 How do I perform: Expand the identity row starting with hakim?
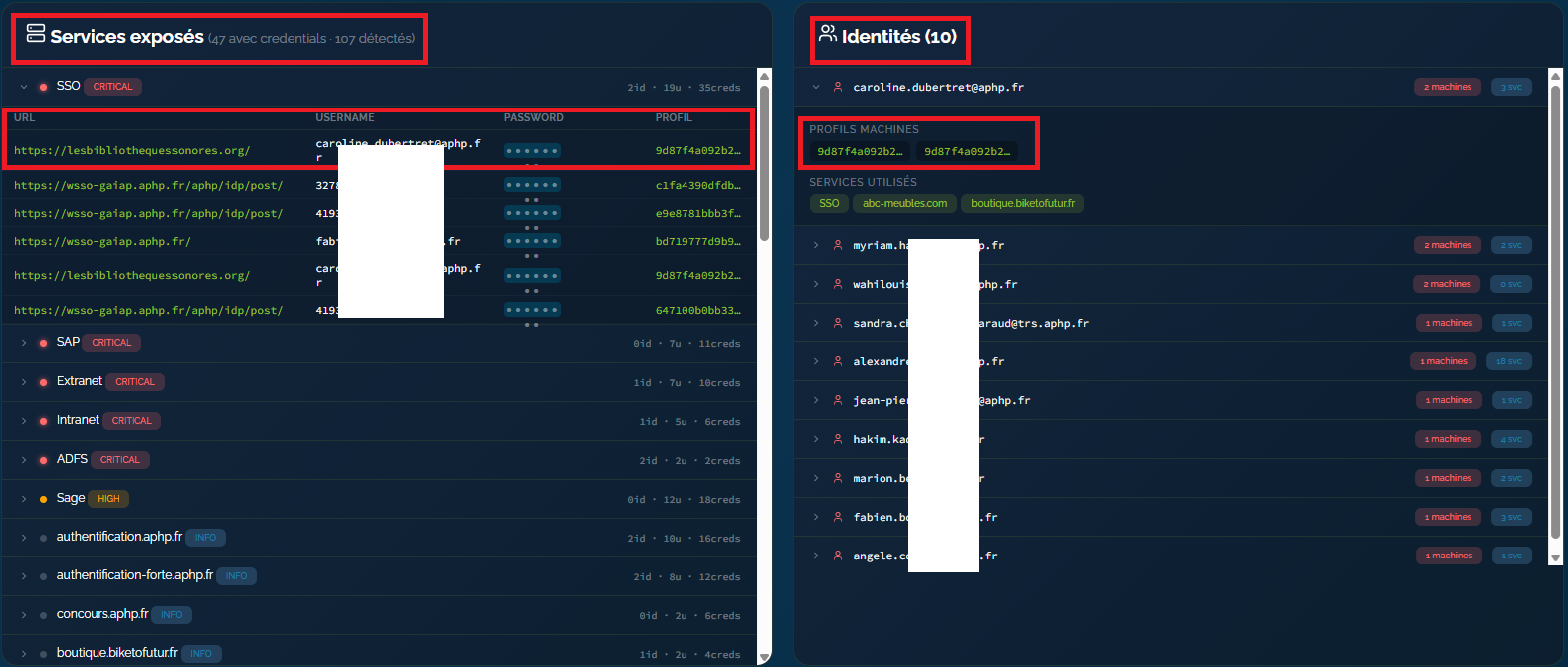[x=816, y=439]
